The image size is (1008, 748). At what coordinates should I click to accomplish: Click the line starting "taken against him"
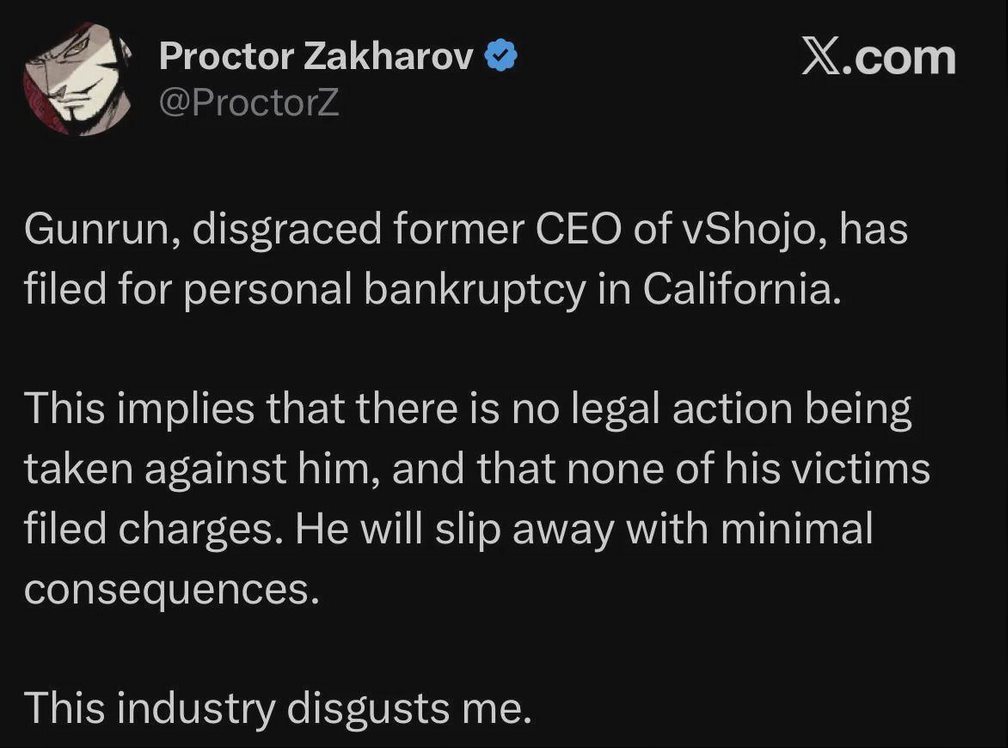click(476, 469)
